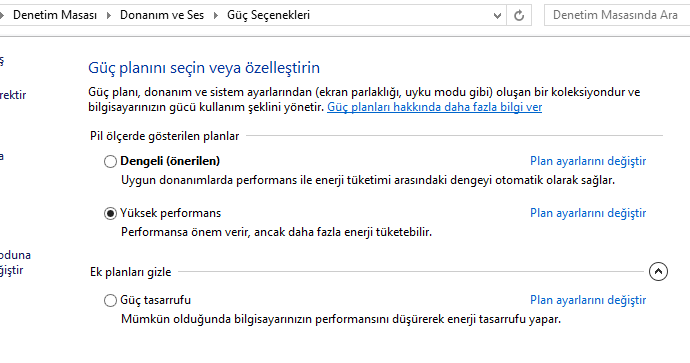Focus the Denetim Masasında Ara search box
This screenshot has width=690, height=363.
click(617, 15)
